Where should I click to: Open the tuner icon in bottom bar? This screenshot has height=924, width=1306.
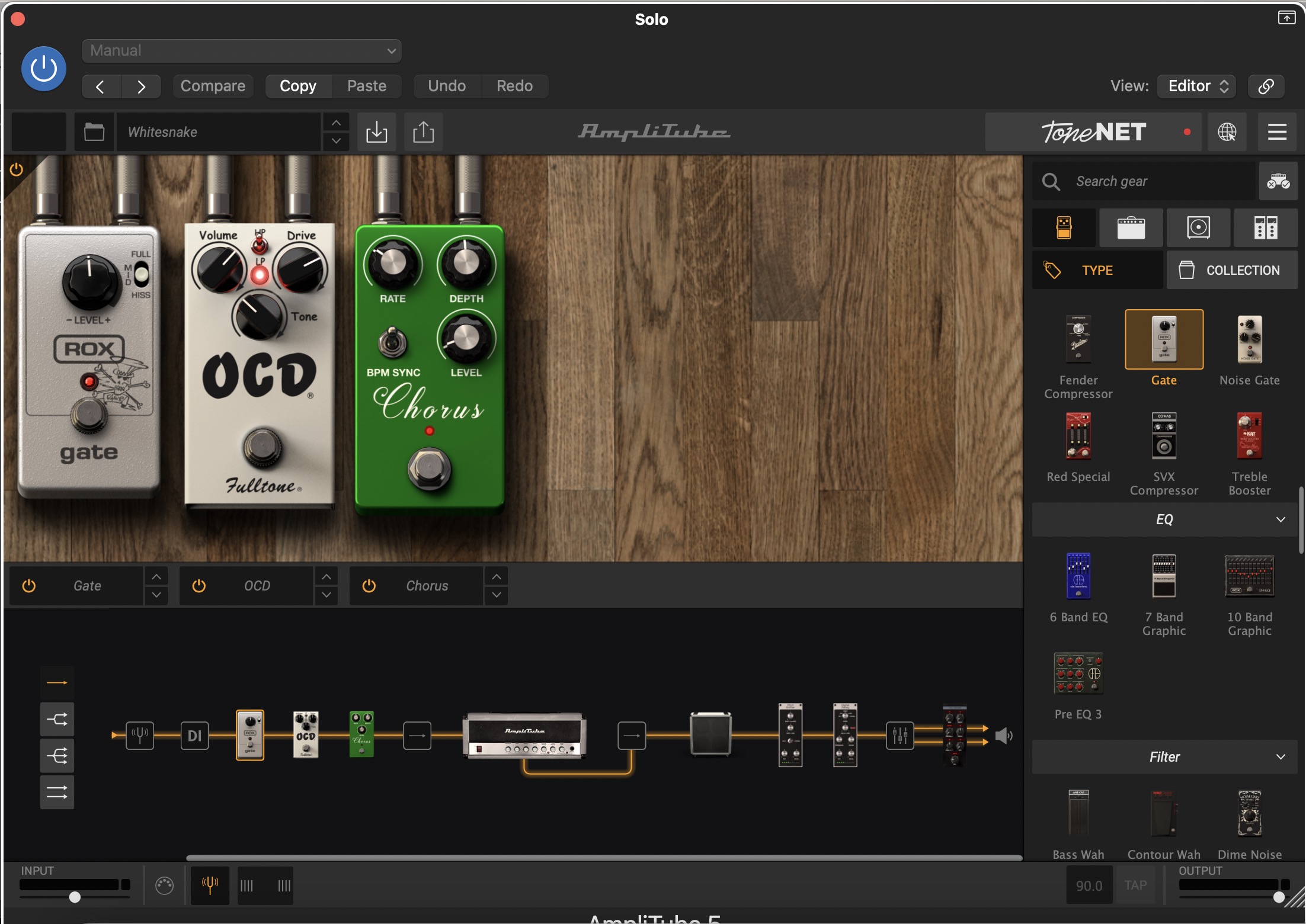point(210,885)
